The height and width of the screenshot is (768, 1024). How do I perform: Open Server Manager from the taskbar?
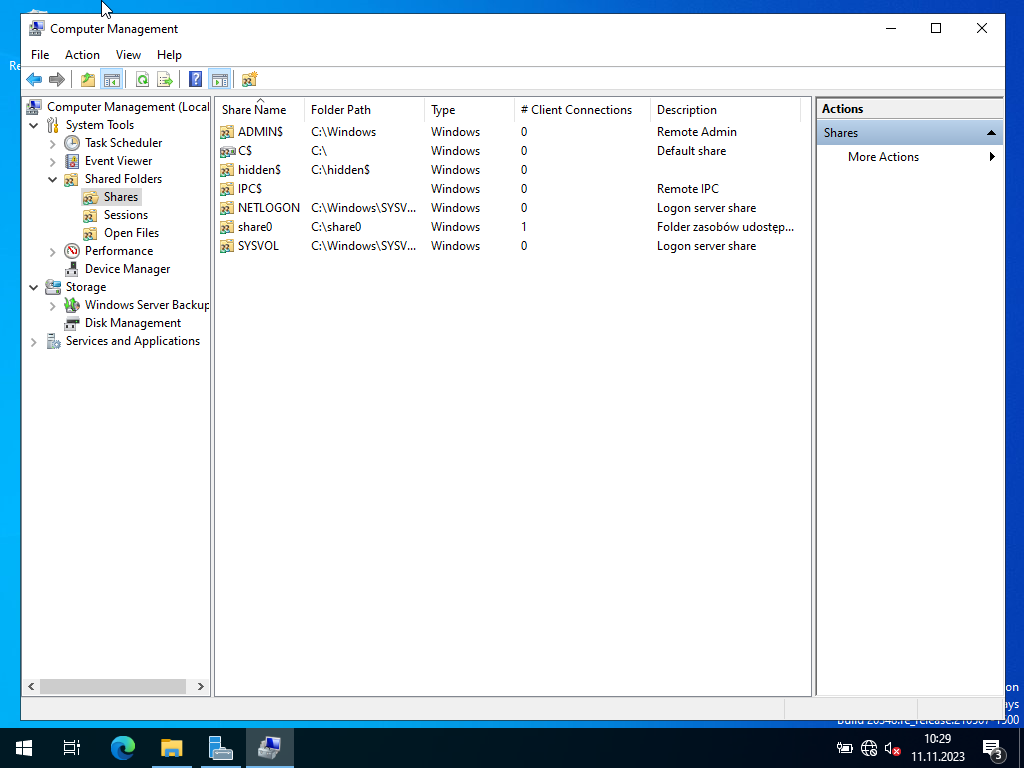coord(220,747)
